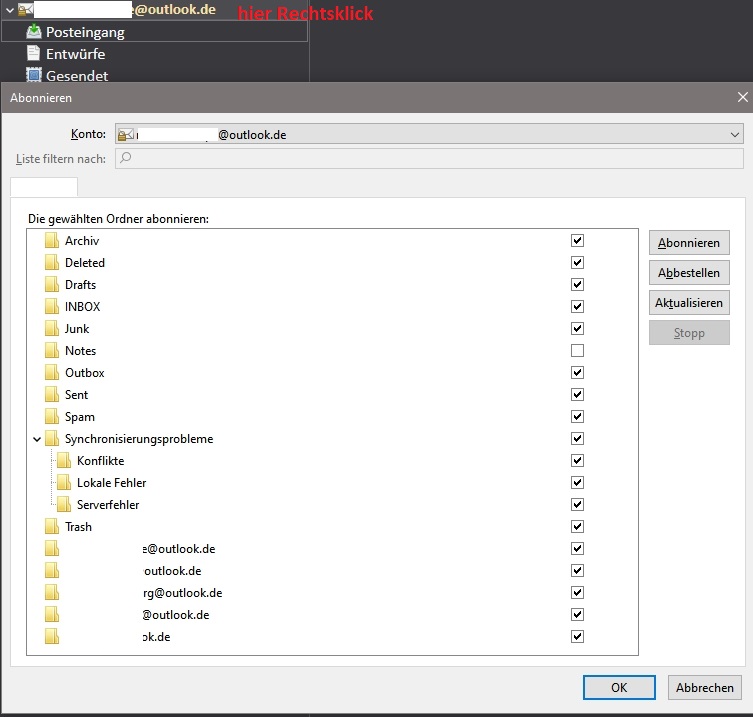Close the Abonnieren dialog

click(742, 97)
